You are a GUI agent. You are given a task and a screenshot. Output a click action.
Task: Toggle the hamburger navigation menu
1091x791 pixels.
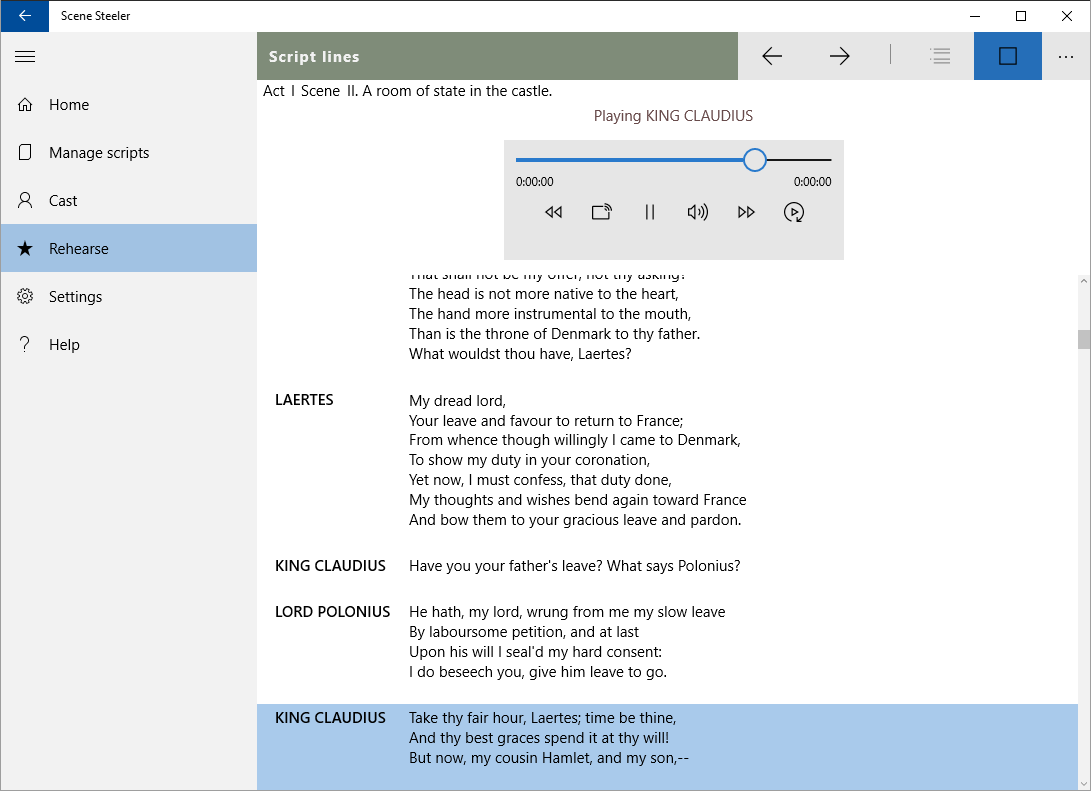(25, 56)
